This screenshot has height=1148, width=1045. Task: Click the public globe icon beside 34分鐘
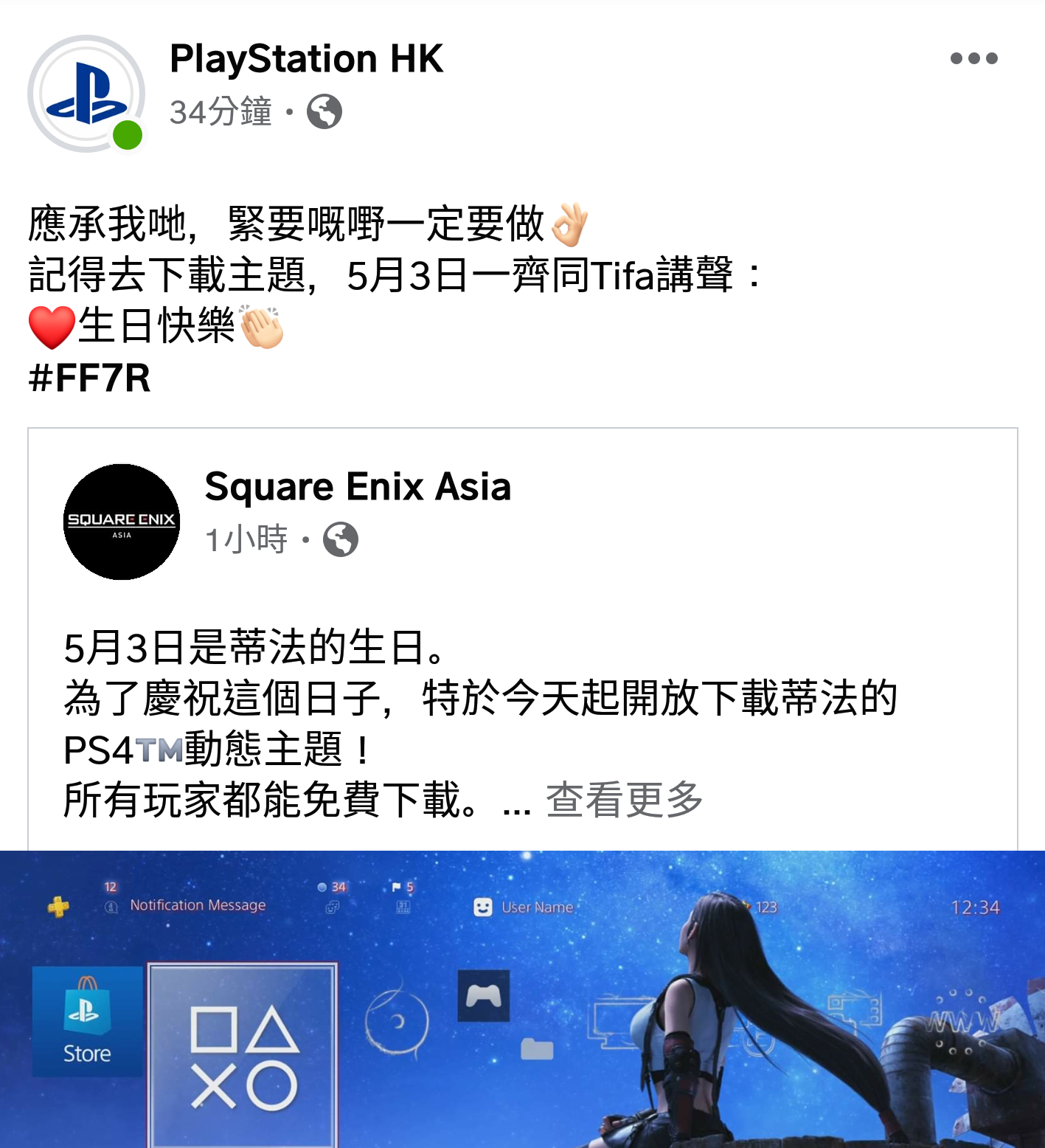point(324,112)
